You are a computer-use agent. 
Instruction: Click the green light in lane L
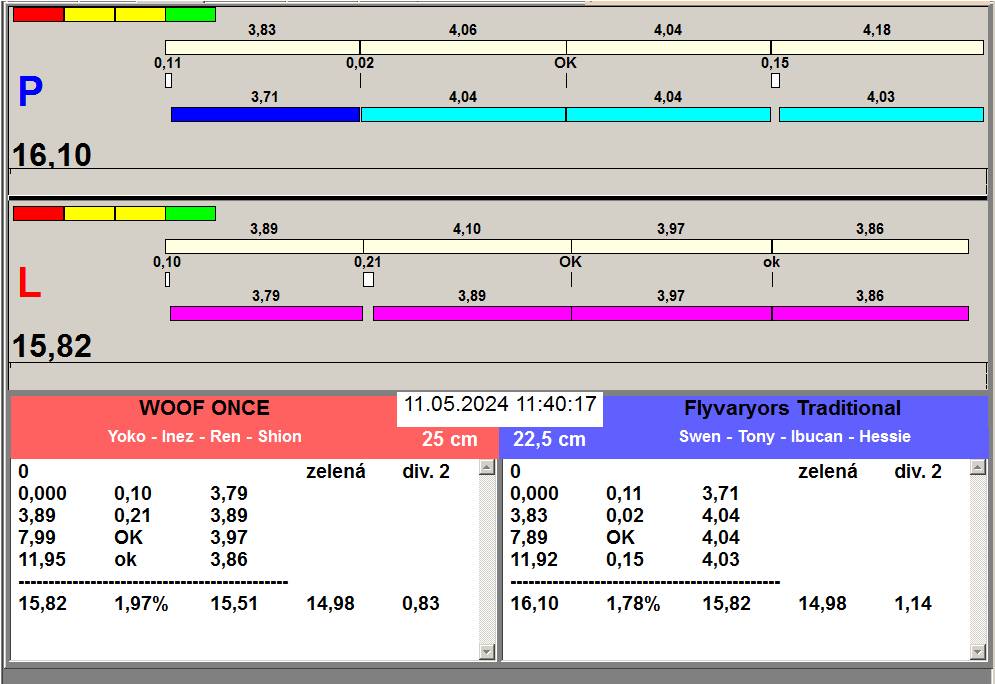[190, 213]
